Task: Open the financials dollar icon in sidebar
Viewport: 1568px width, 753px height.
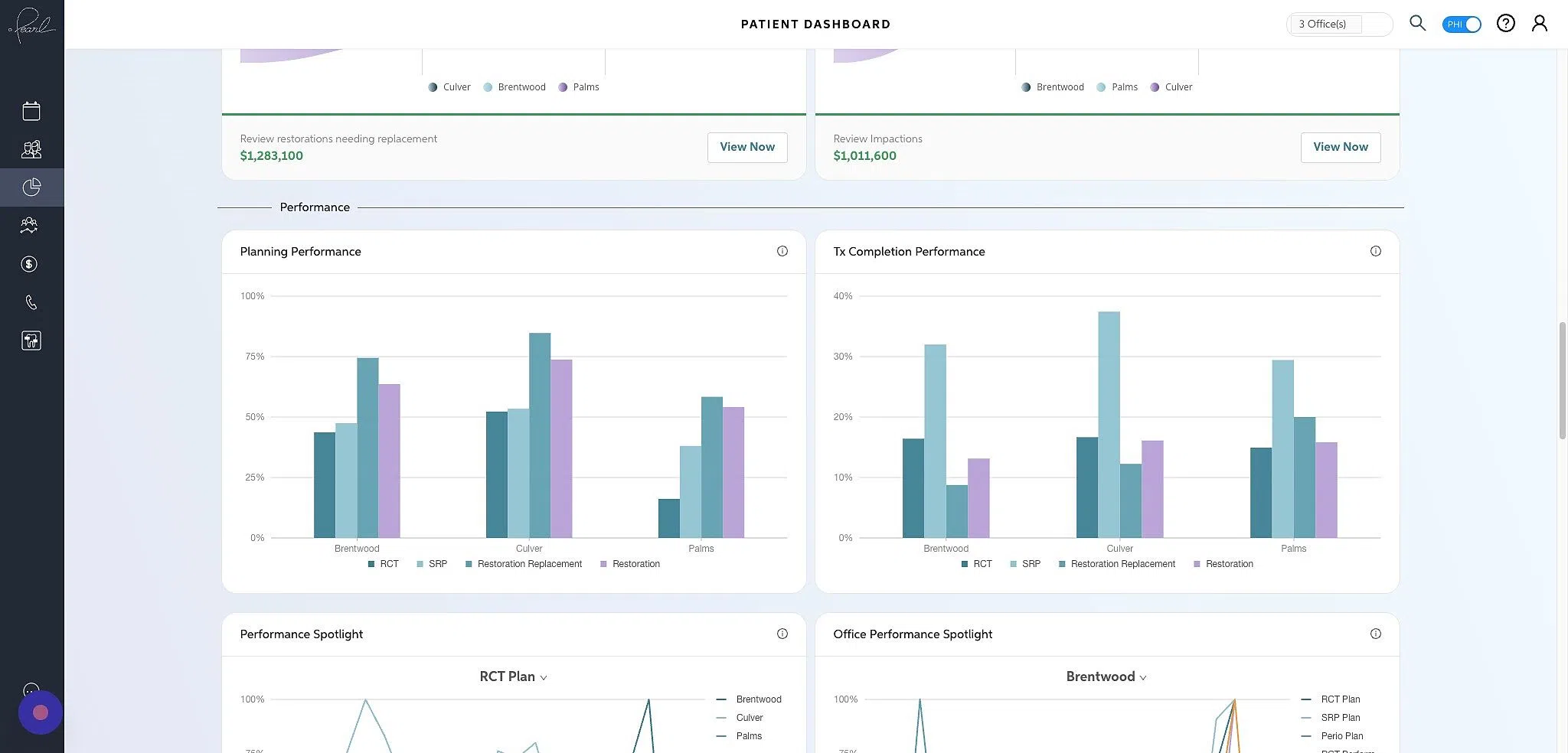Action: point(29,264)
